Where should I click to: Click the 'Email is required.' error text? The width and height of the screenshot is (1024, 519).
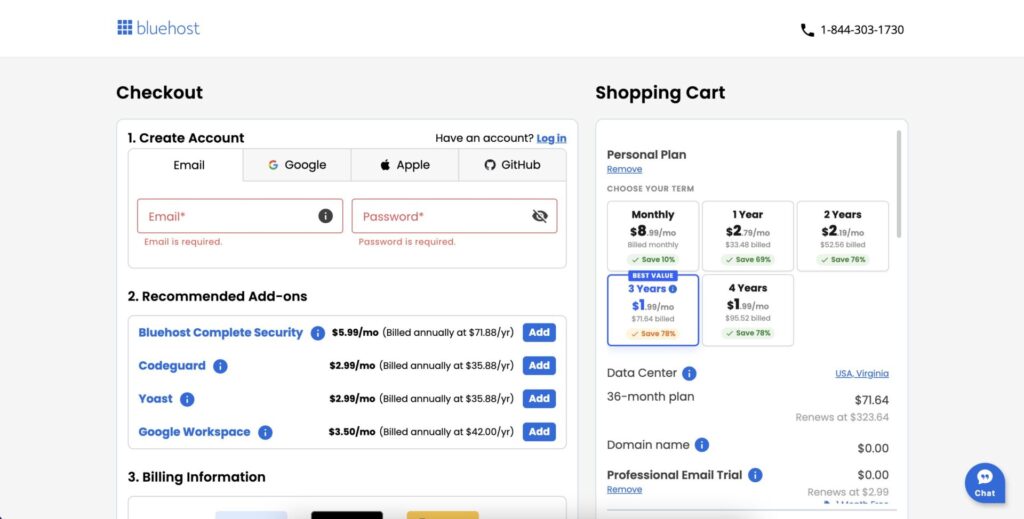tap(183, 242)
